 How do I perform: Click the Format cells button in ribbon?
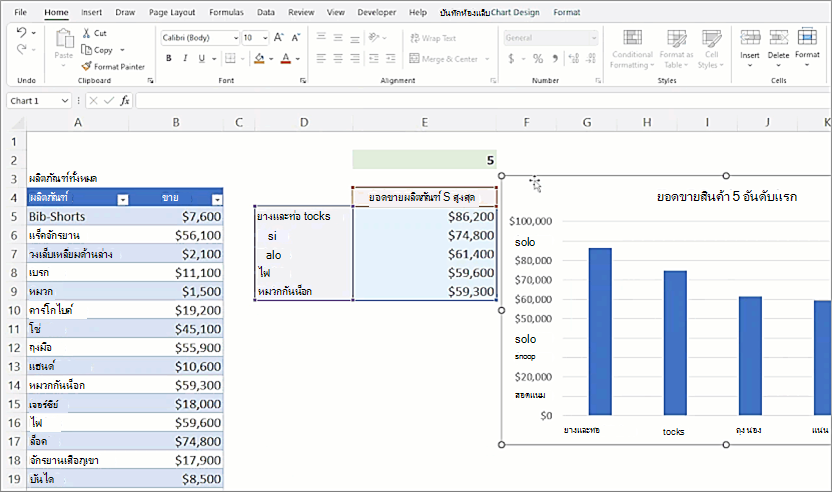(807, 48)
